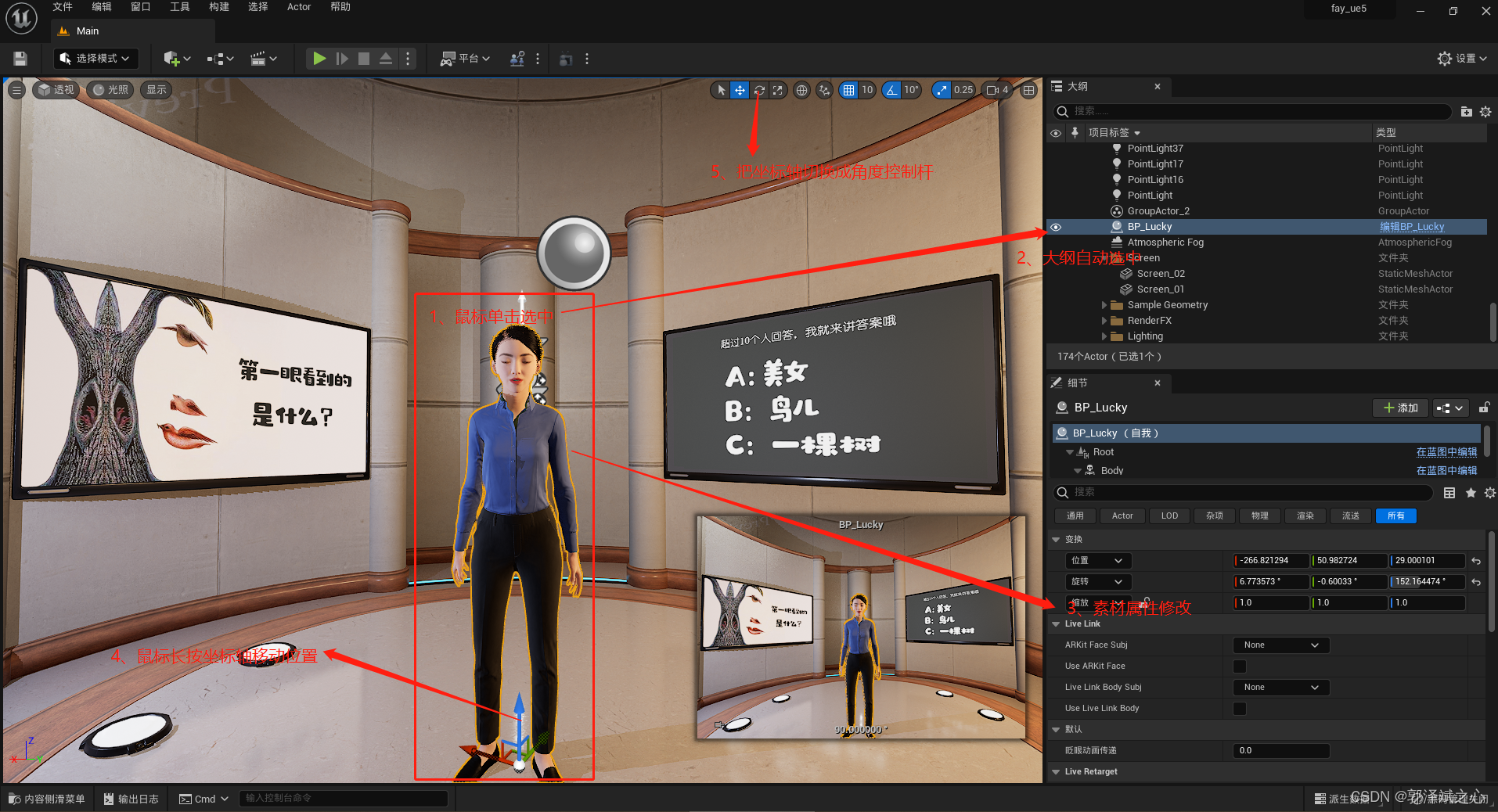Collapse the Root component tree node
Screen dimensions: 1498x812
coord(1070,452)
